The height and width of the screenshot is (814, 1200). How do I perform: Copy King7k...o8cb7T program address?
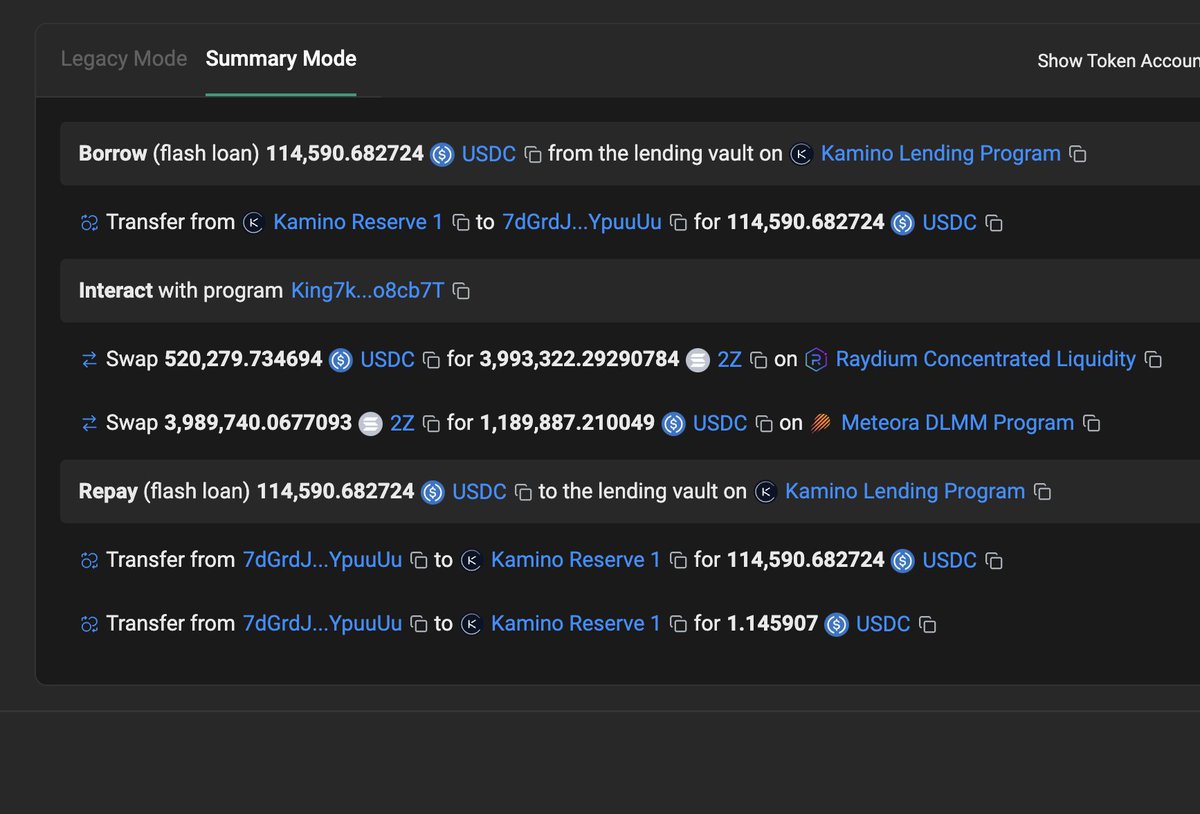tap(461, 291)
